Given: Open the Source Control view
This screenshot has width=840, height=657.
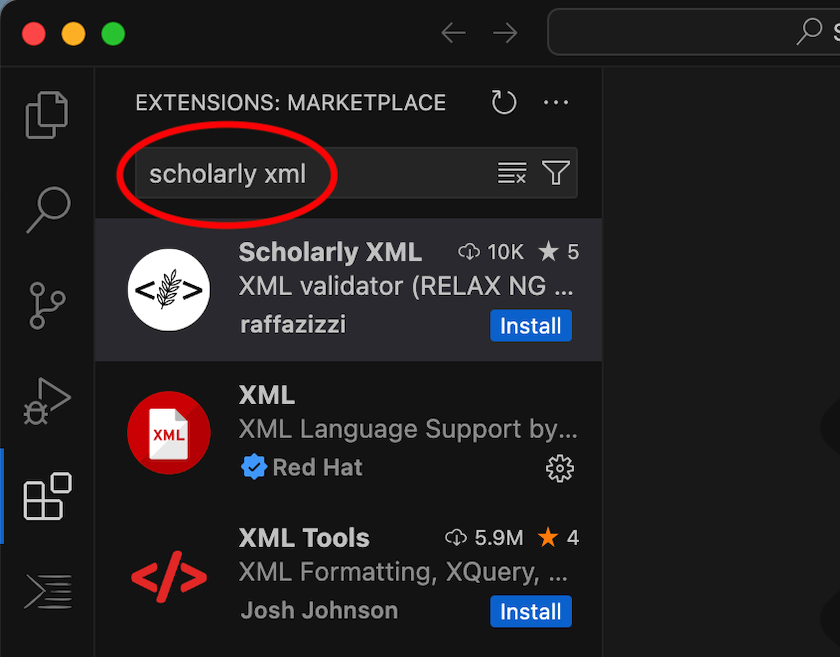Looking at the screenshot, I should [x=46, y=305].
